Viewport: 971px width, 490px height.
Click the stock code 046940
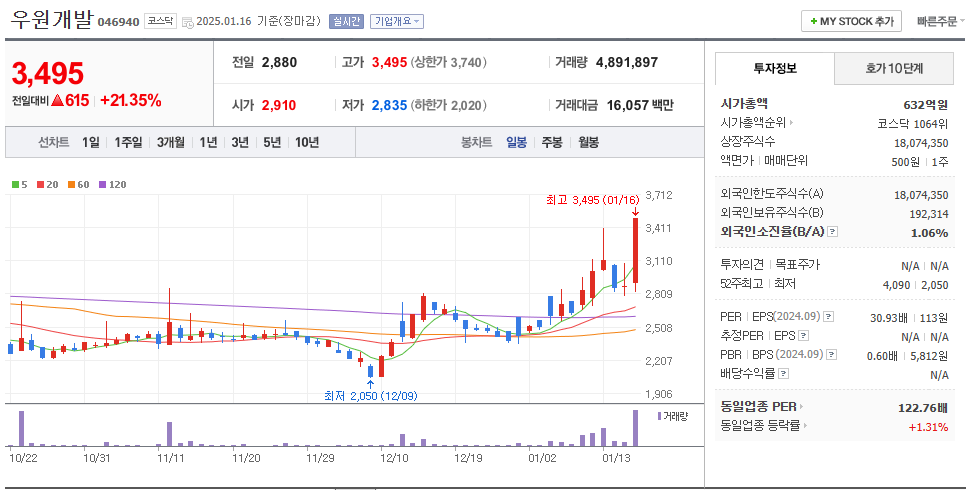(x=118, y=22)
